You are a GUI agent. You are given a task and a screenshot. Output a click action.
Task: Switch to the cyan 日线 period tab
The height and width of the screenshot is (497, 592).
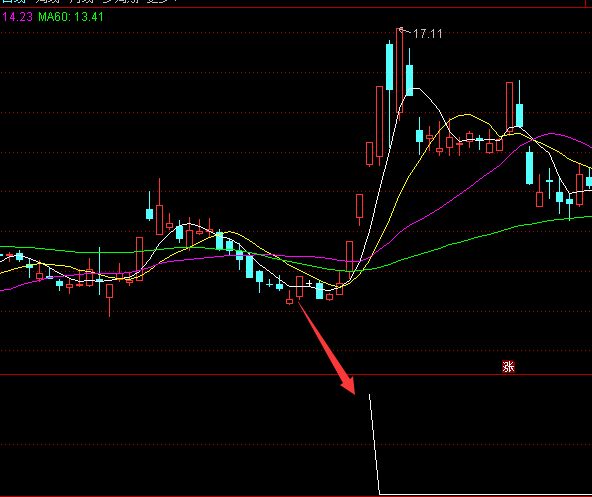click(x=13, y=1)
